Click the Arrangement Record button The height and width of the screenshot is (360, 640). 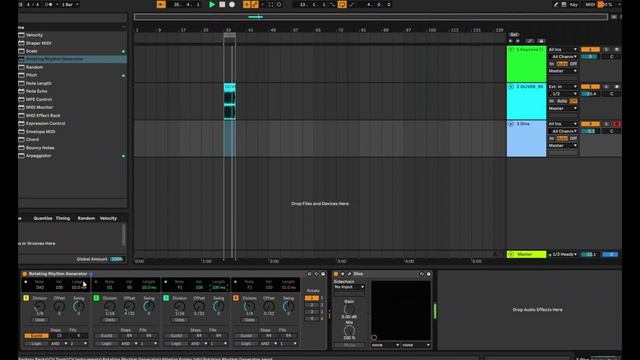232,4
